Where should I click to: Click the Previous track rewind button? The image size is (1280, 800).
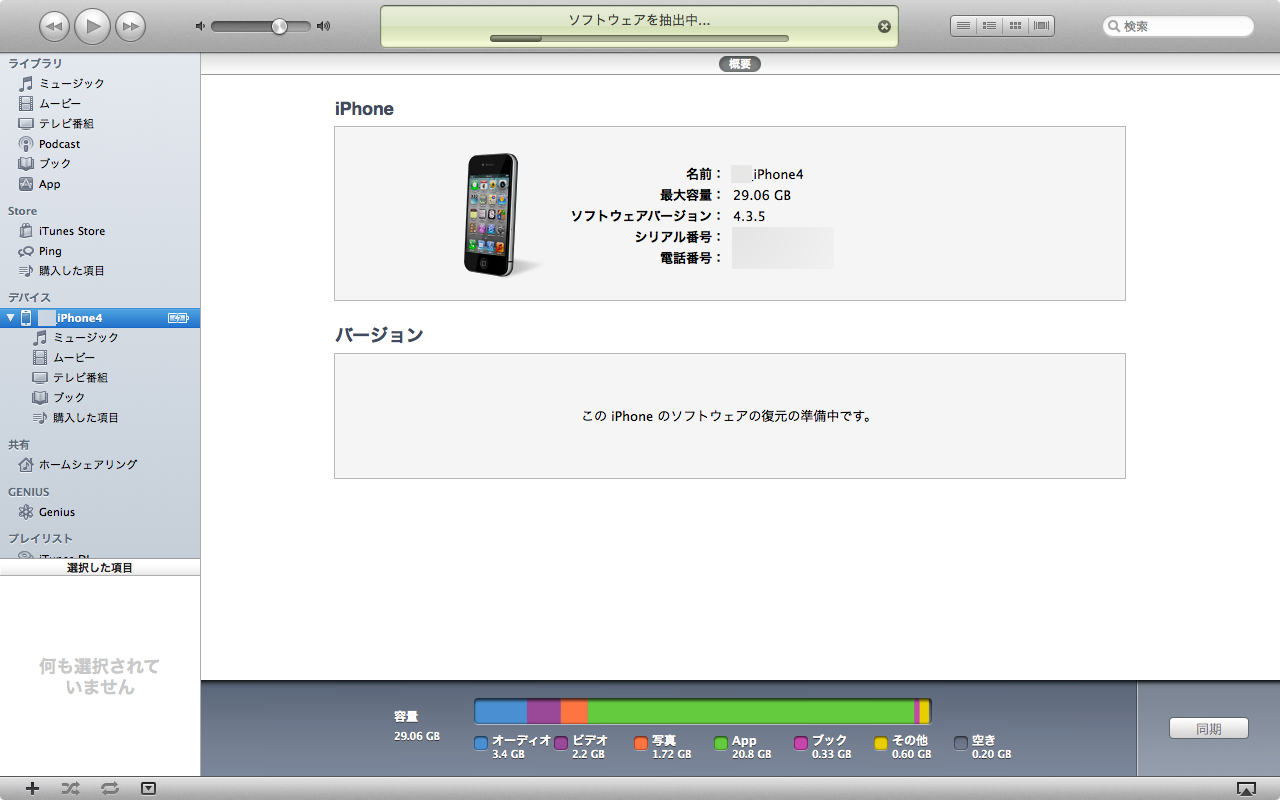point(55,26)
